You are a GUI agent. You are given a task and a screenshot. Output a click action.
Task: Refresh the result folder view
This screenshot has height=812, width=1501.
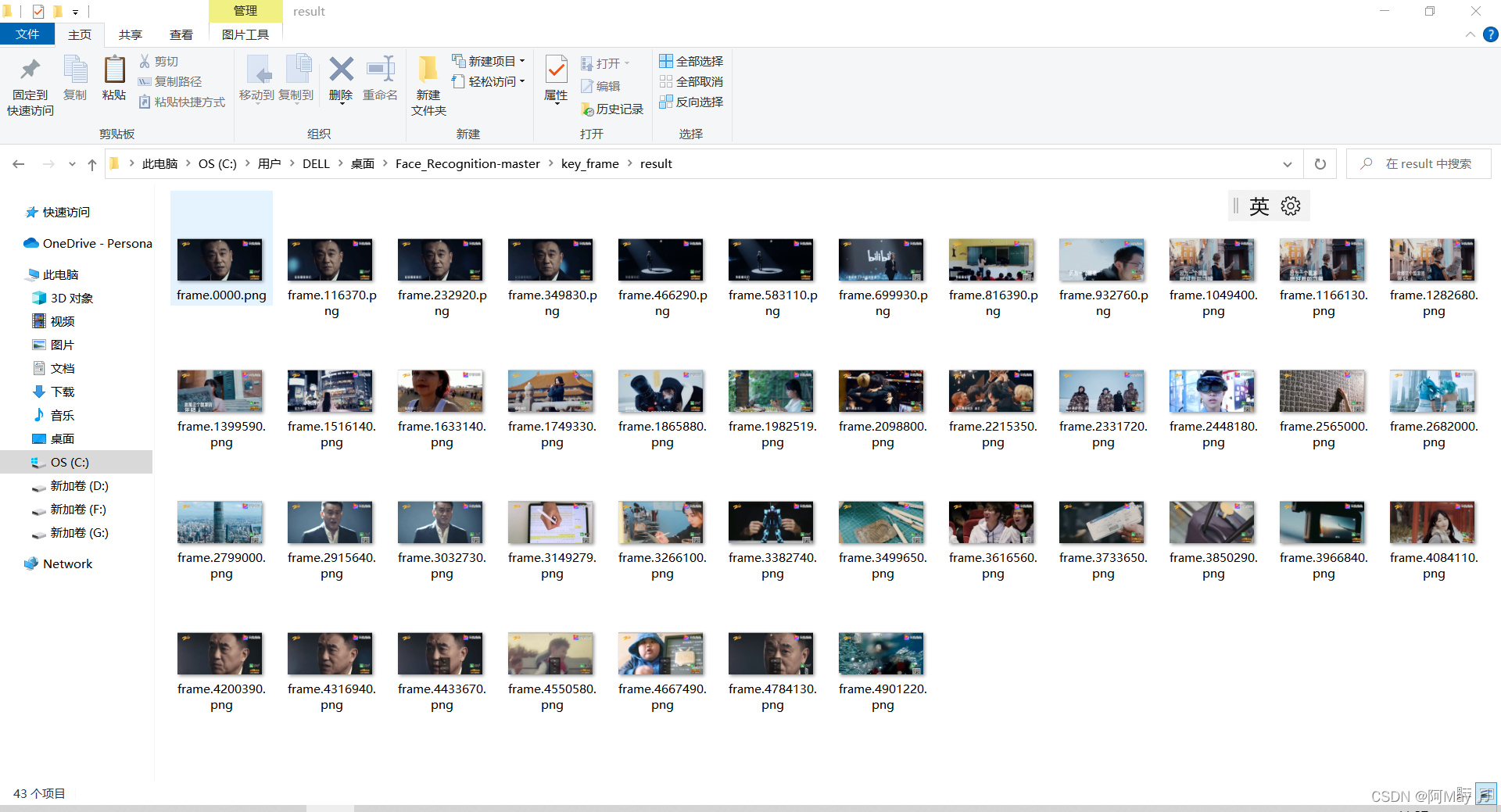coord(1320,164)
